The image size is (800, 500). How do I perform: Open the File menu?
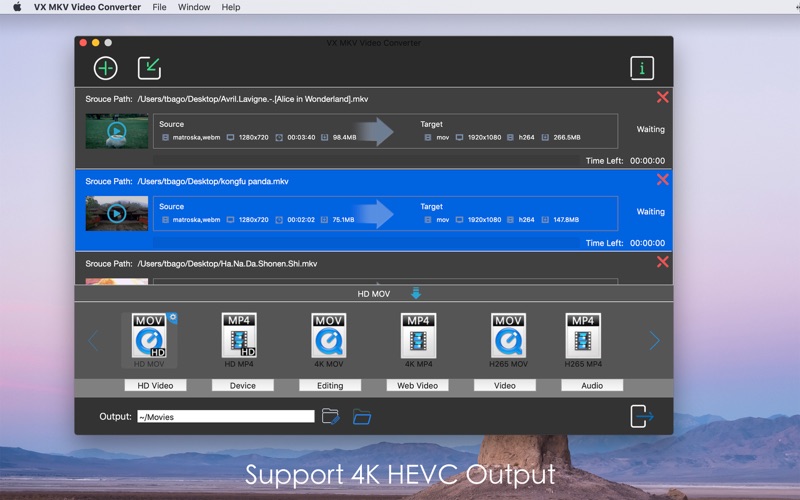coord(159,7)
